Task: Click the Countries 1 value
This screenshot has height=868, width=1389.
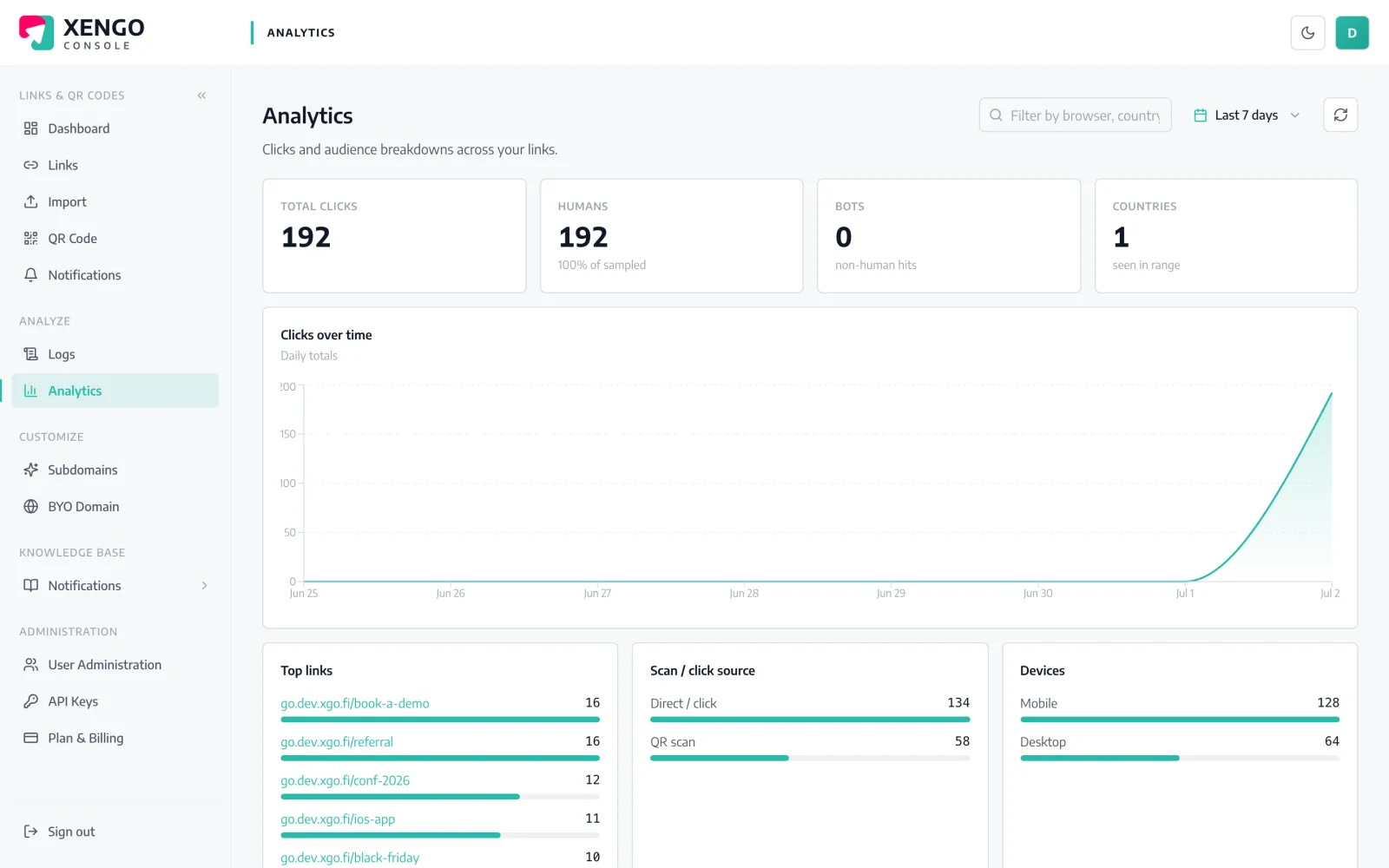Action: 1121,237
